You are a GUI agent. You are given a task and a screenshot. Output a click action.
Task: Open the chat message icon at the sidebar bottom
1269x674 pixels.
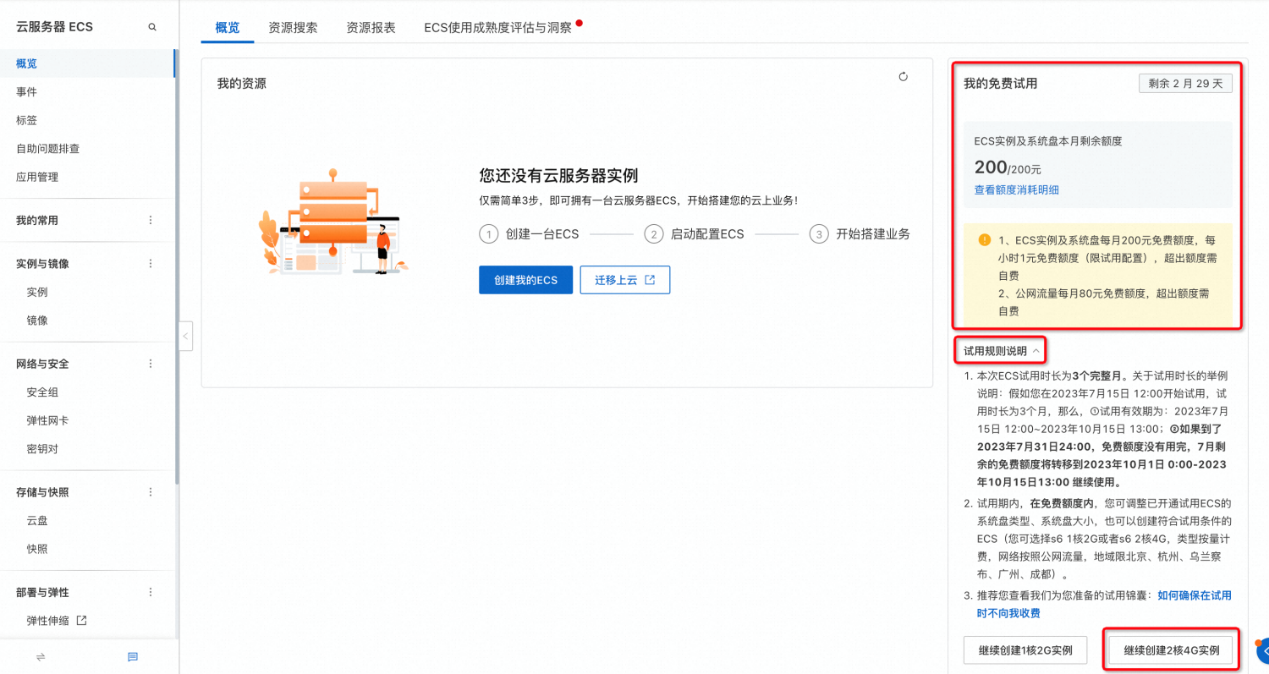(133, 657)
